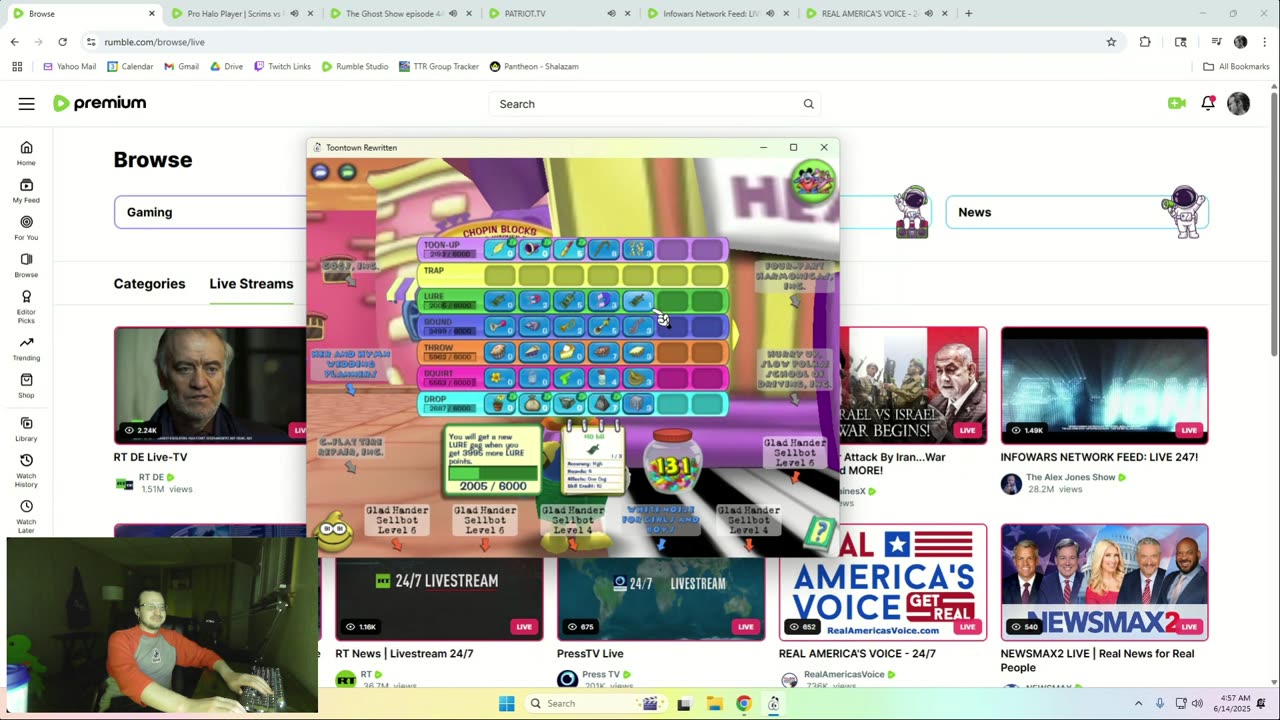This screenshot has height=720, width=1280.
Task: Open INFOWARS NETWORK FEED stream thumbnail
Action: (x=1104, y=385)
